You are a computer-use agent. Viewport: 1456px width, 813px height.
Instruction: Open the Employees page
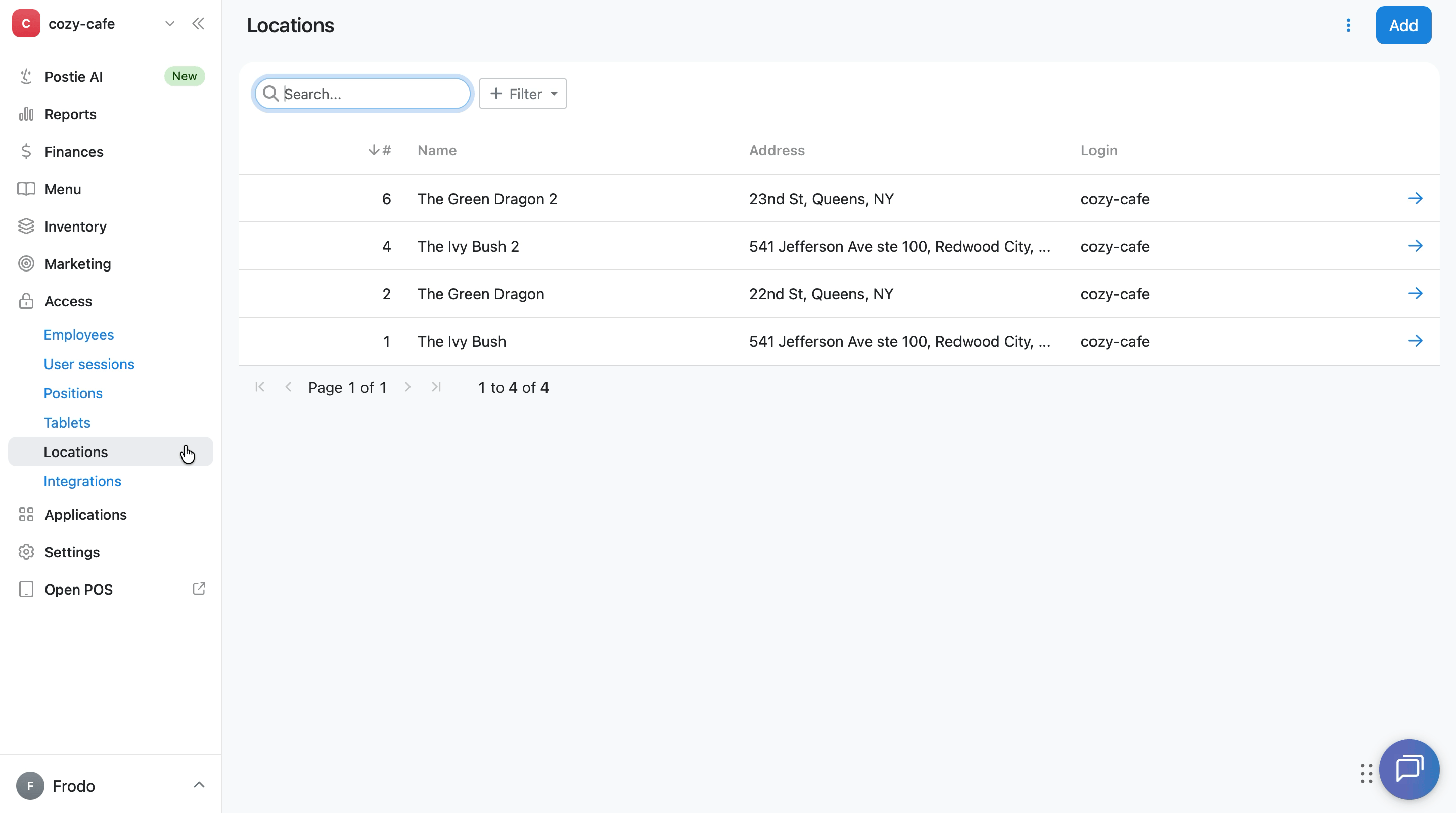(x=78, y=335)
